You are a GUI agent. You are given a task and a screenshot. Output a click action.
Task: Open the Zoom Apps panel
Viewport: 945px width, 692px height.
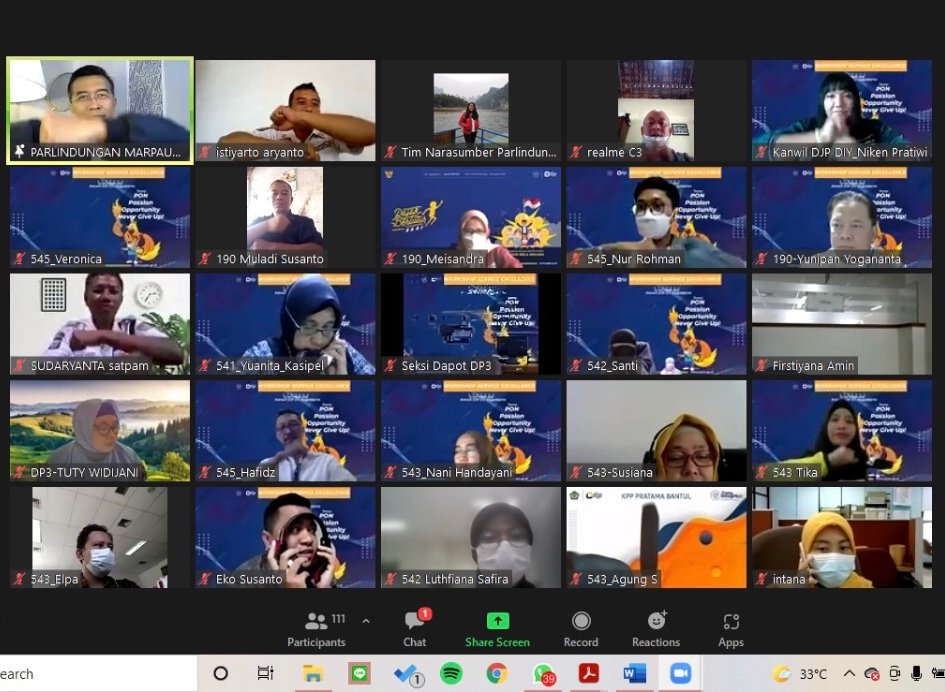(731, 630)
